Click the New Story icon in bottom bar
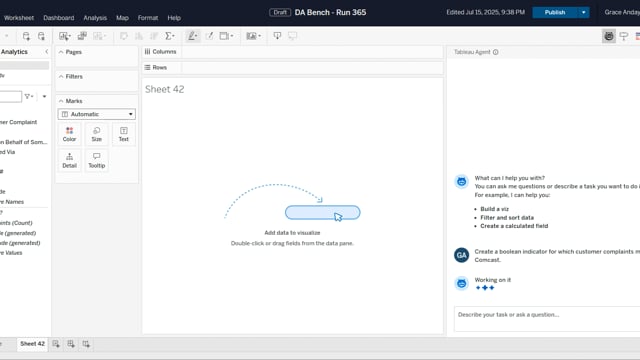 point(86,344)
